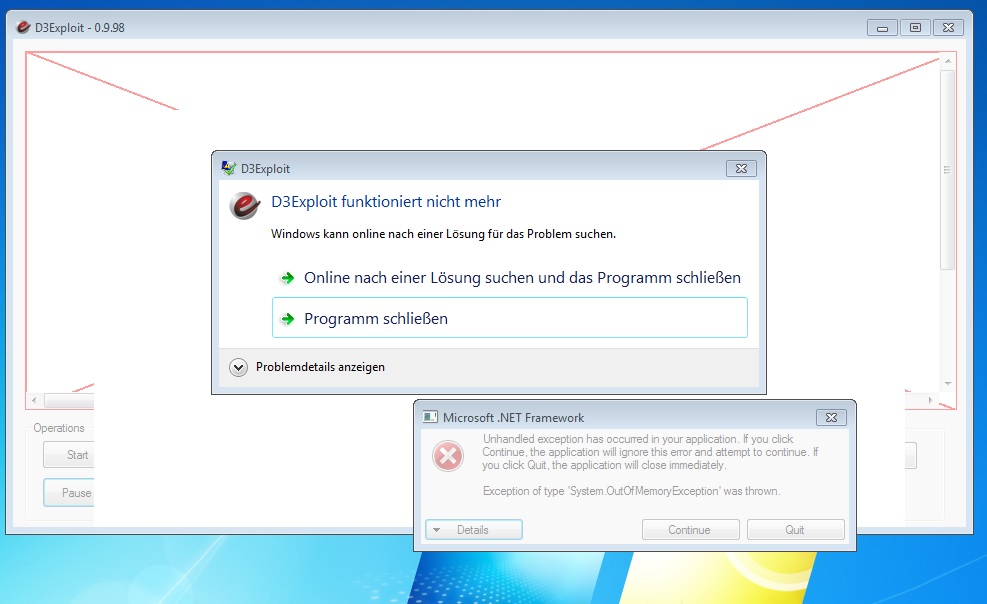987x604 pixels.
Task: Close the D3Exploit main window
Action: point(949,28)
